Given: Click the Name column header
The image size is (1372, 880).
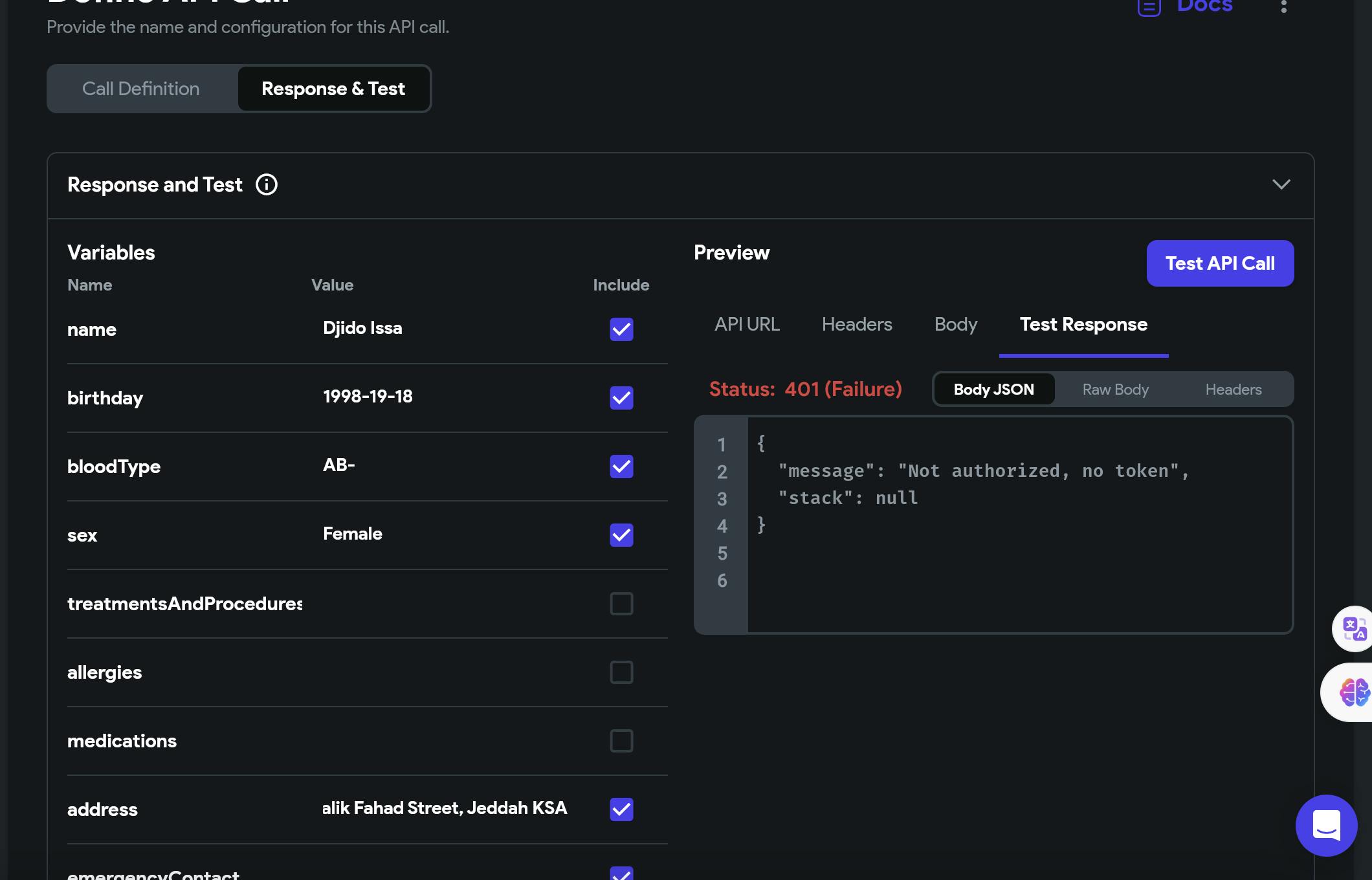Looking at the screenshot, I should click(x=89, y=285).
